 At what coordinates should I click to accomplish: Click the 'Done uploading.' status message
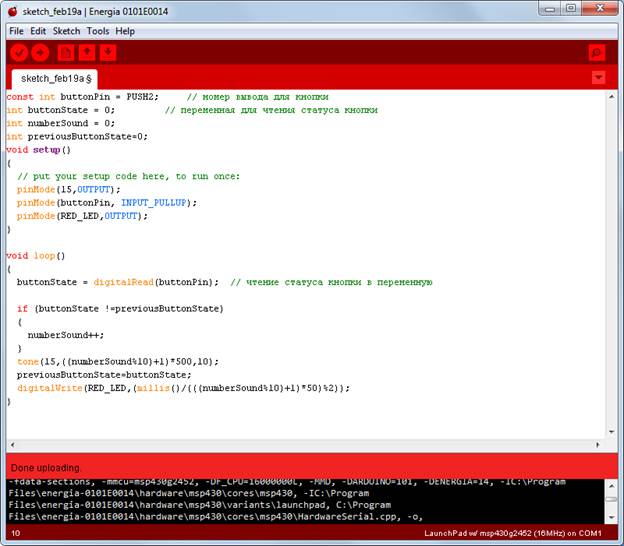pos(45,468)
